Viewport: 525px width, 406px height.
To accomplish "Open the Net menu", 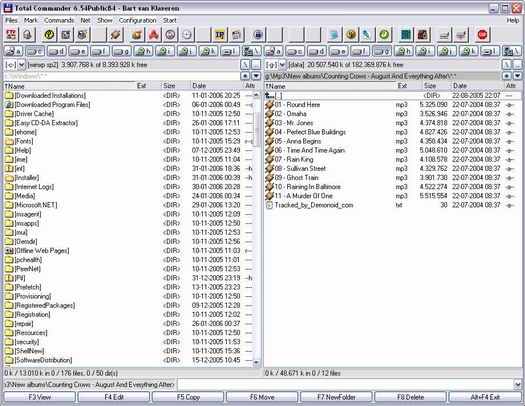I will (85, 20).
